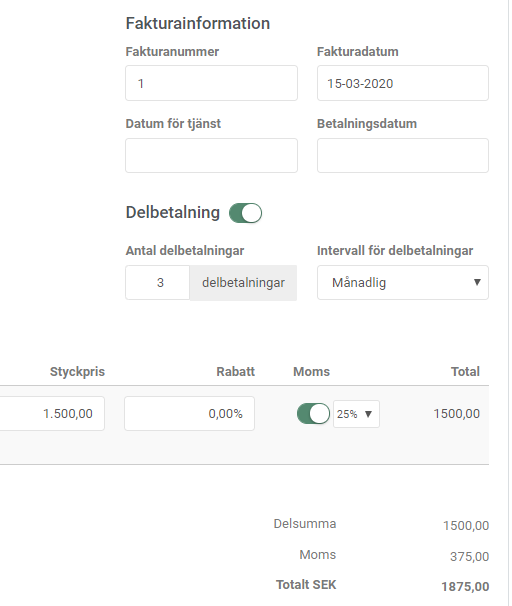Click the line total value 1500,00
512x606 pixels.
[457, 414]
